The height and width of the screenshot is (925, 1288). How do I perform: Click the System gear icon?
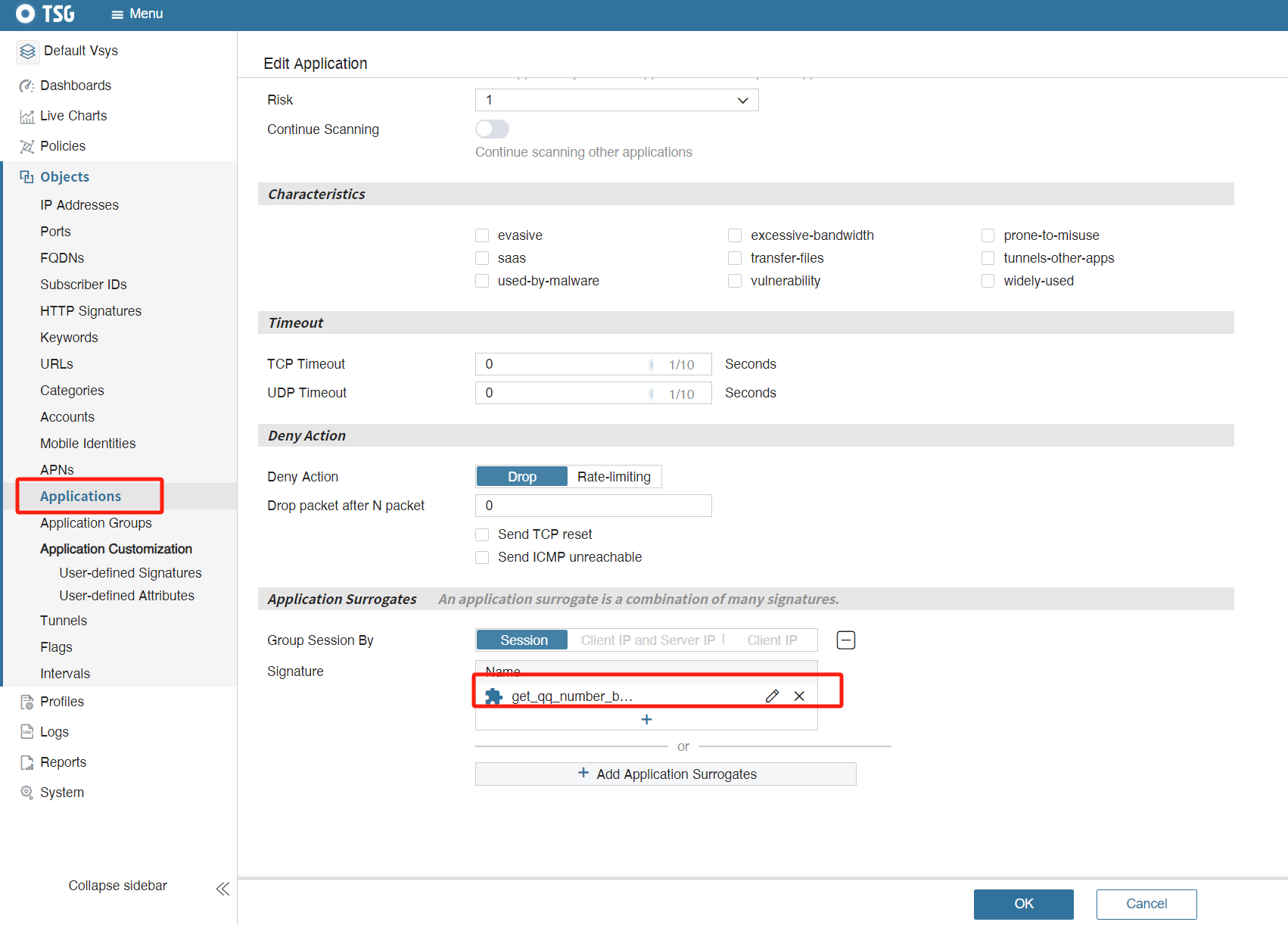26,793
